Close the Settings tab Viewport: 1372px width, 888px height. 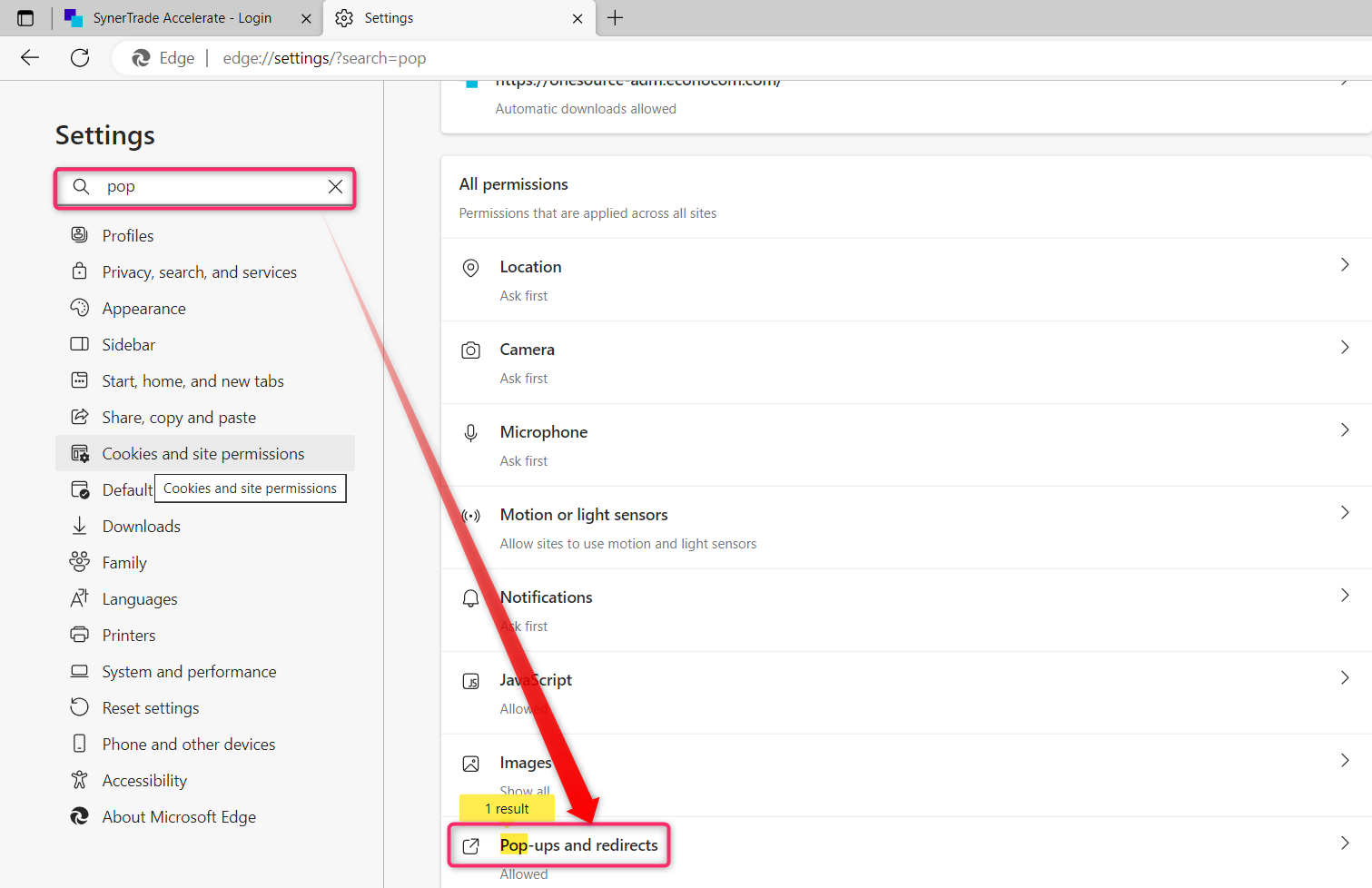(577, 18)
